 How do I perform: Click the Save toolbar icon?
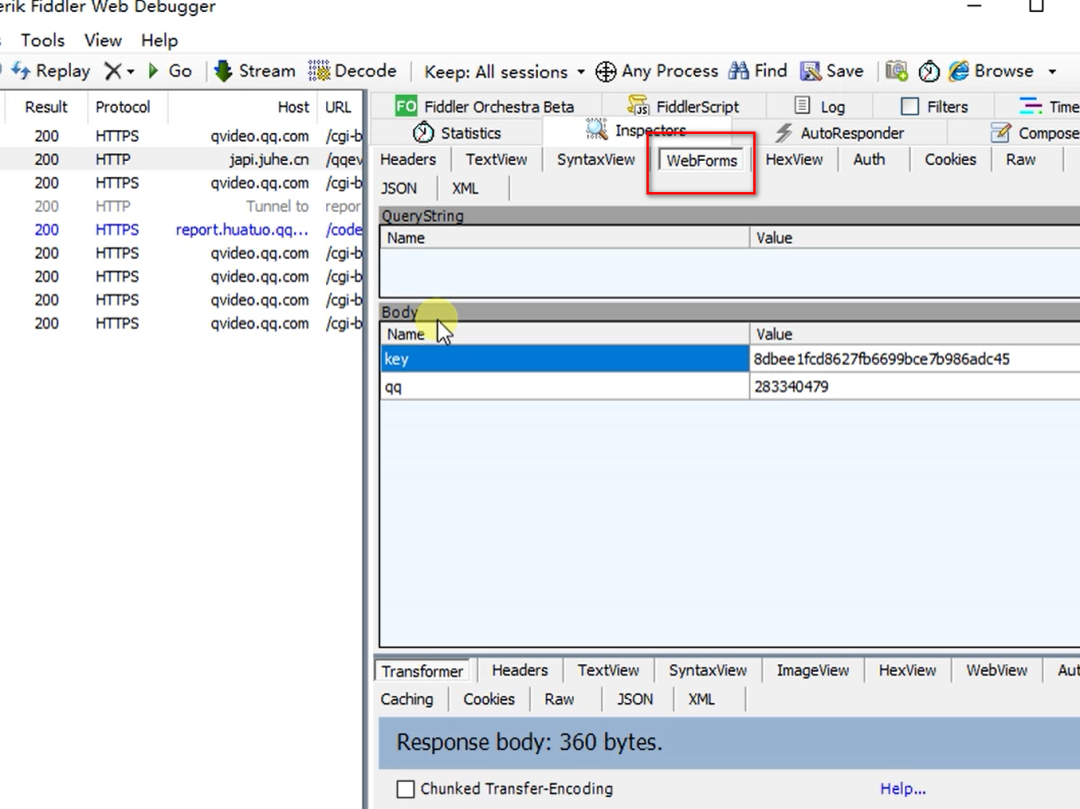810,71
